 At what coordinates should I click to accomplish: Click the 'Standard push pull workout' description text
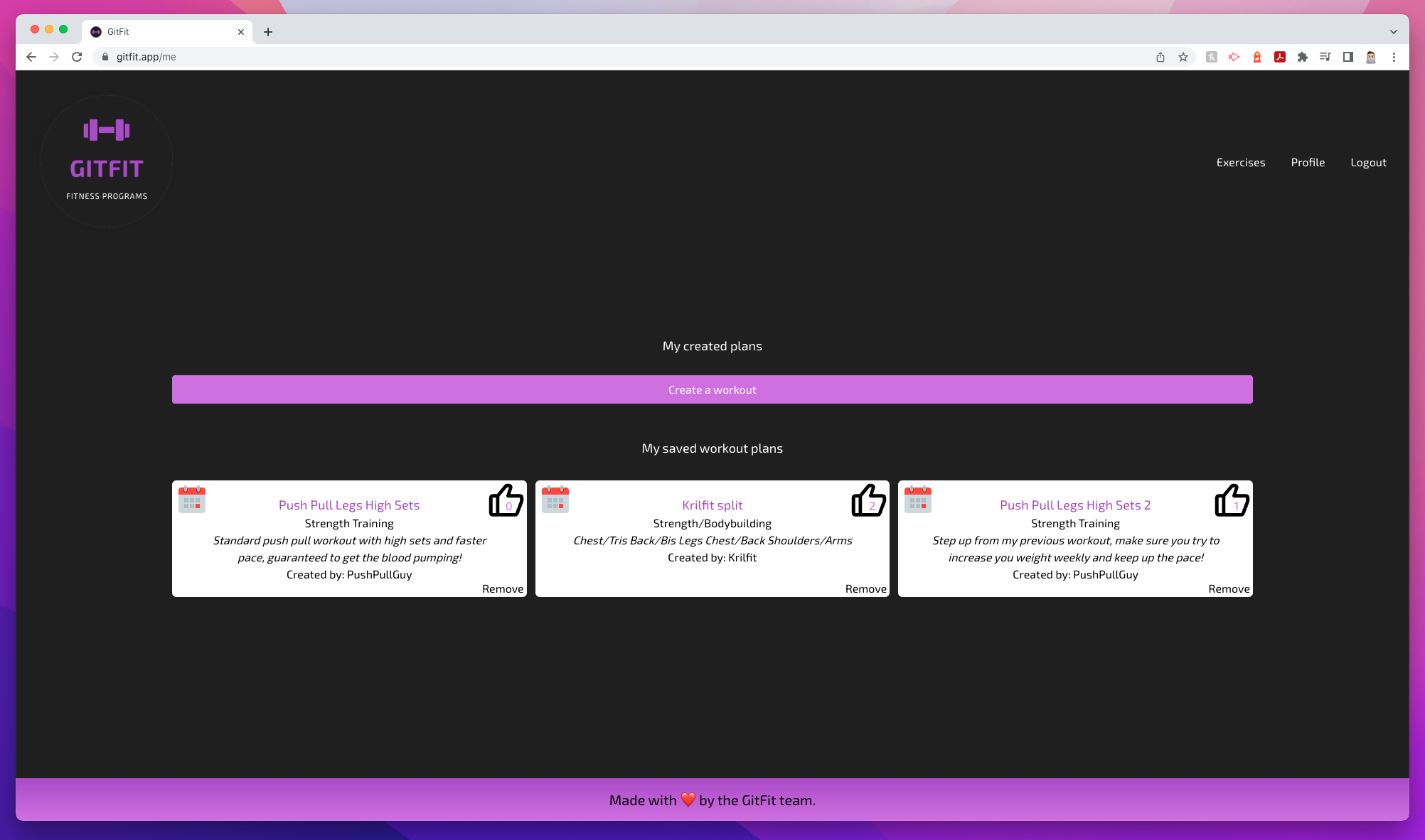click(x=349, y=549)
